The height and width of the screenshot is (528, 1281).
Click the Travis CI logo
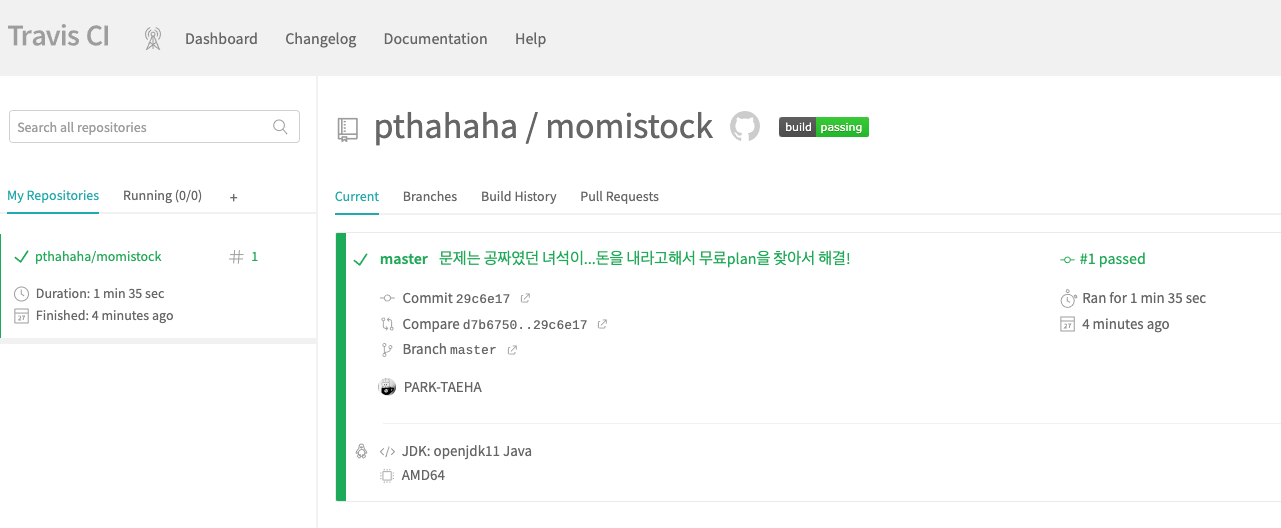point(59,38)
